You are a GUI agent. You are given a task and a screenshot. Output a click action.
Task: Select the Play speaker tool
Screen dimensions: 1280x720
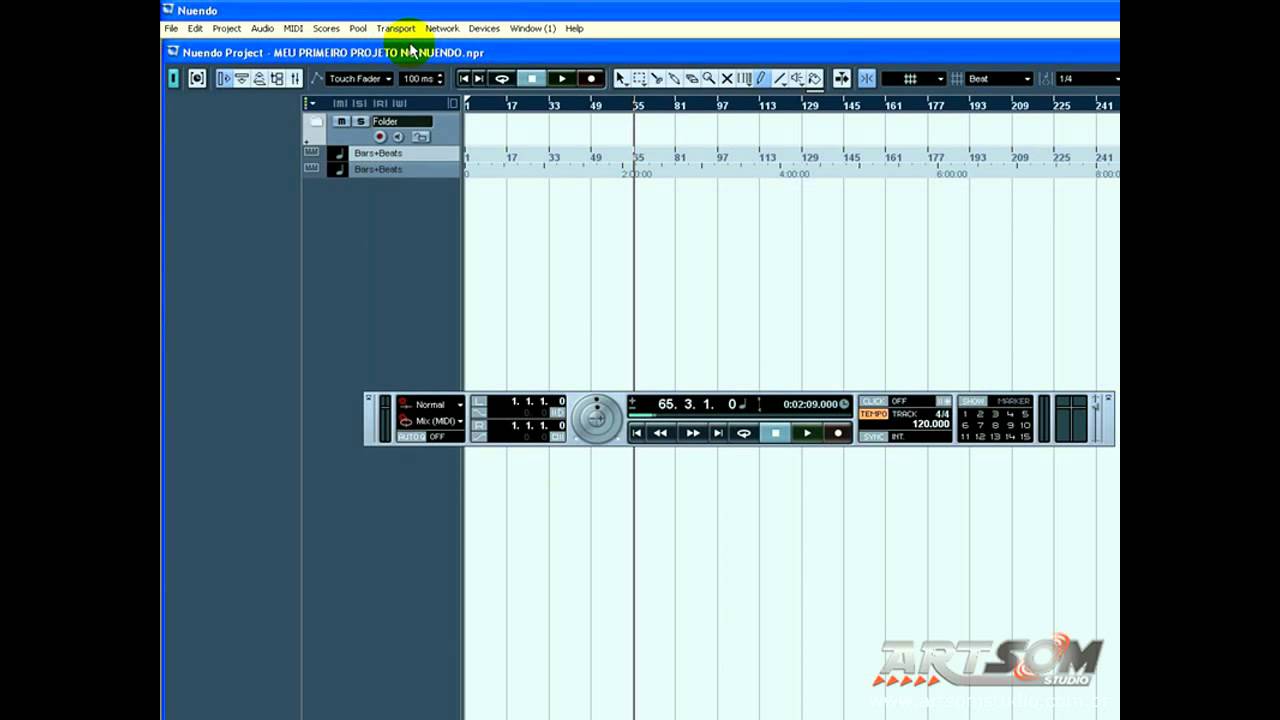point(797,78)
